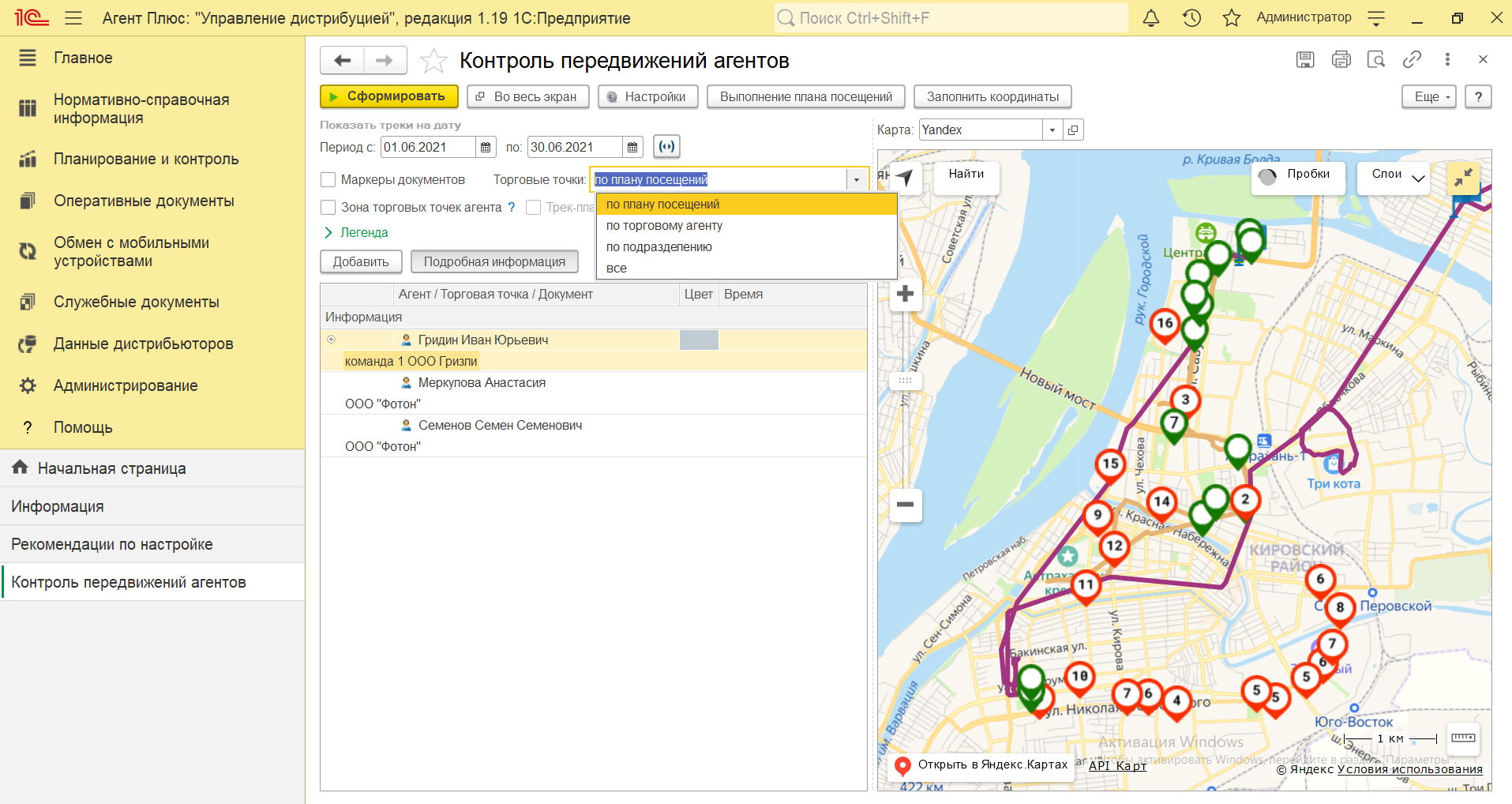This screenshot has height=804, width=1512.
Task: Open the history clock icon
Action: click(1191, 17)
